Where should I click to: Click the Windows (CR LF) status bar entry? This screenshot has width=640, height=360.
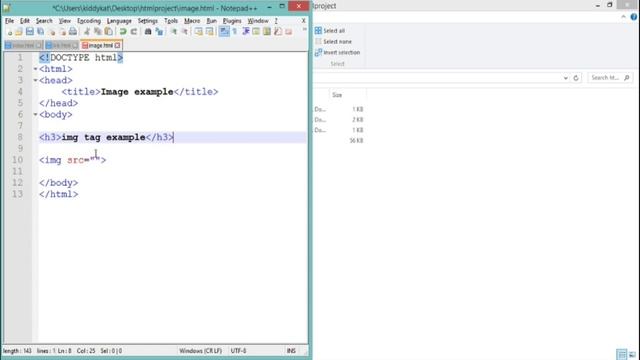pos(200,351)
